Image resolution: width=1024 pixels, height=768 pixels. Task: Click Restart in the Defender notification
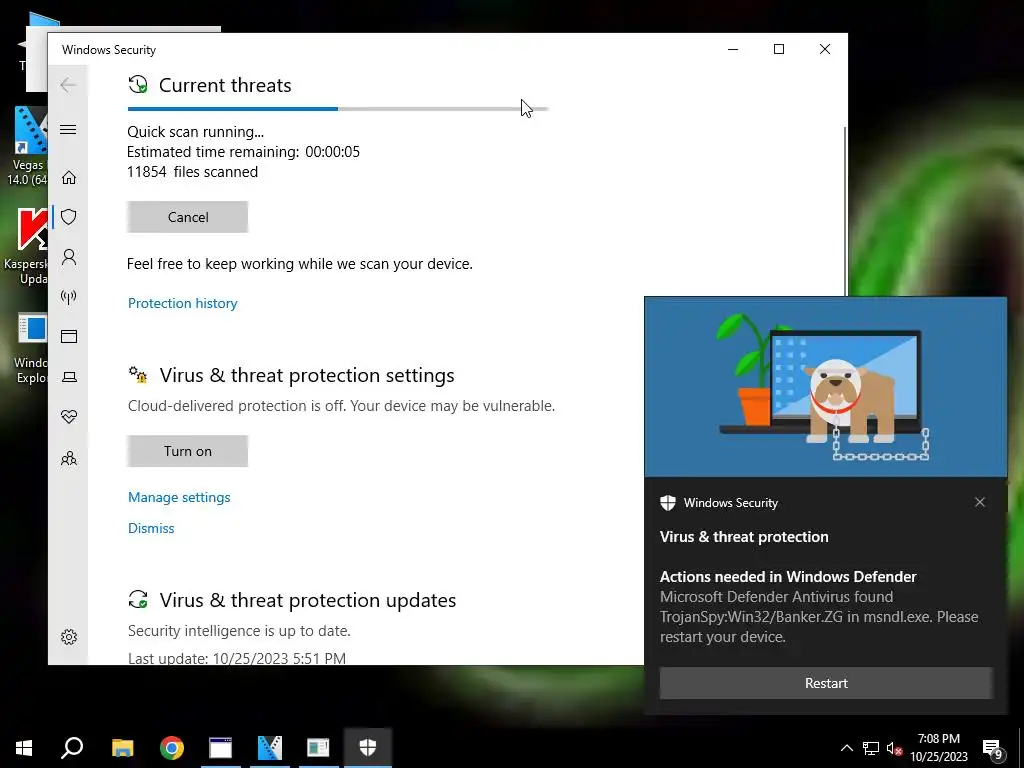point(826,683)
